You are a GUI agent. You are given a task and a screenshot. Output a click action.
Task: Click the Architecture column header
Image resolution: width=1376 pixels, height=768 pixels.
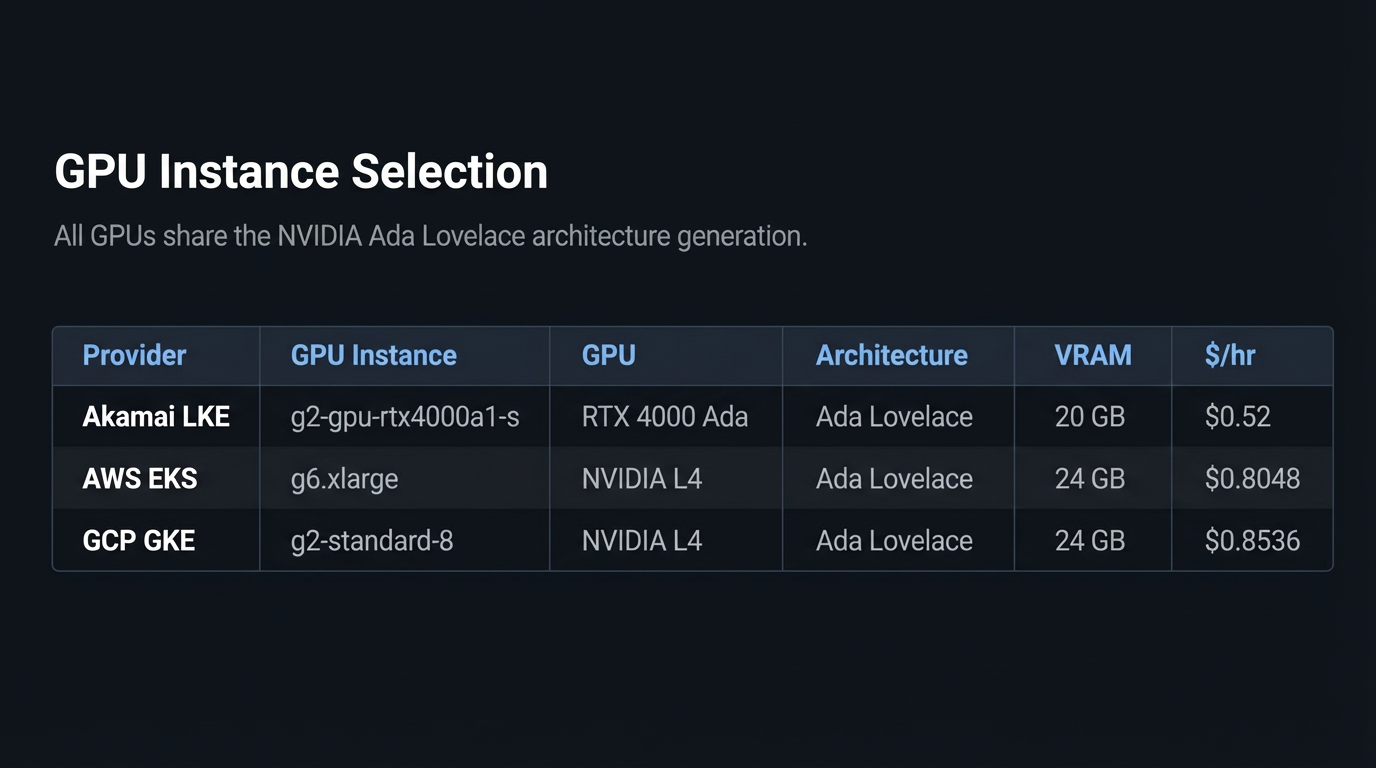pyautogui.click(x=891, y=355)
